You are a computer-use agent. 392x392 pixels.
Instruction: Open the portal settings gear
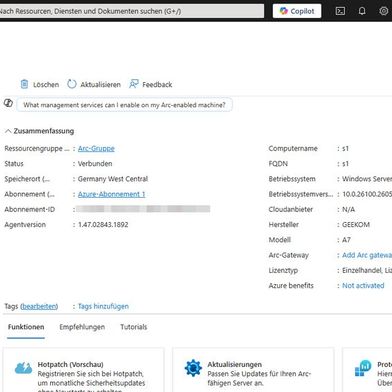tap(384, 11)
